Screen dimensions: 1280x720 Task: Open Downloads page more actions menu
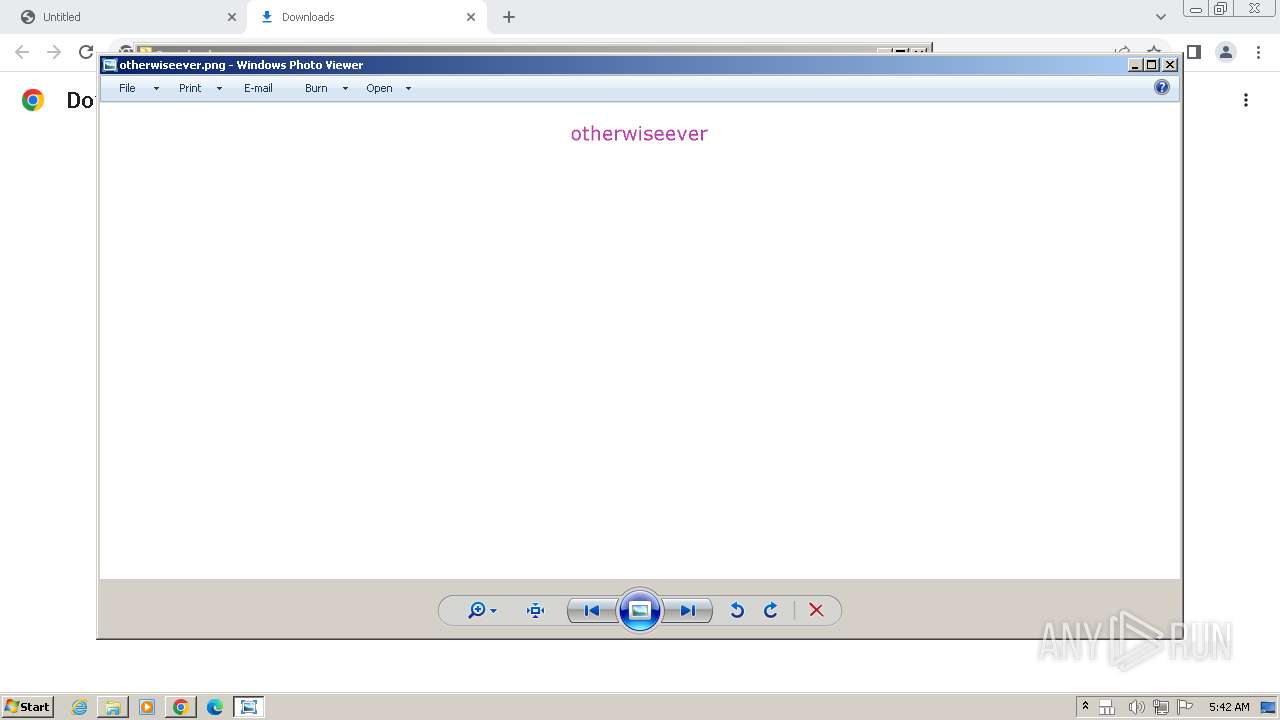(1246, 100)
